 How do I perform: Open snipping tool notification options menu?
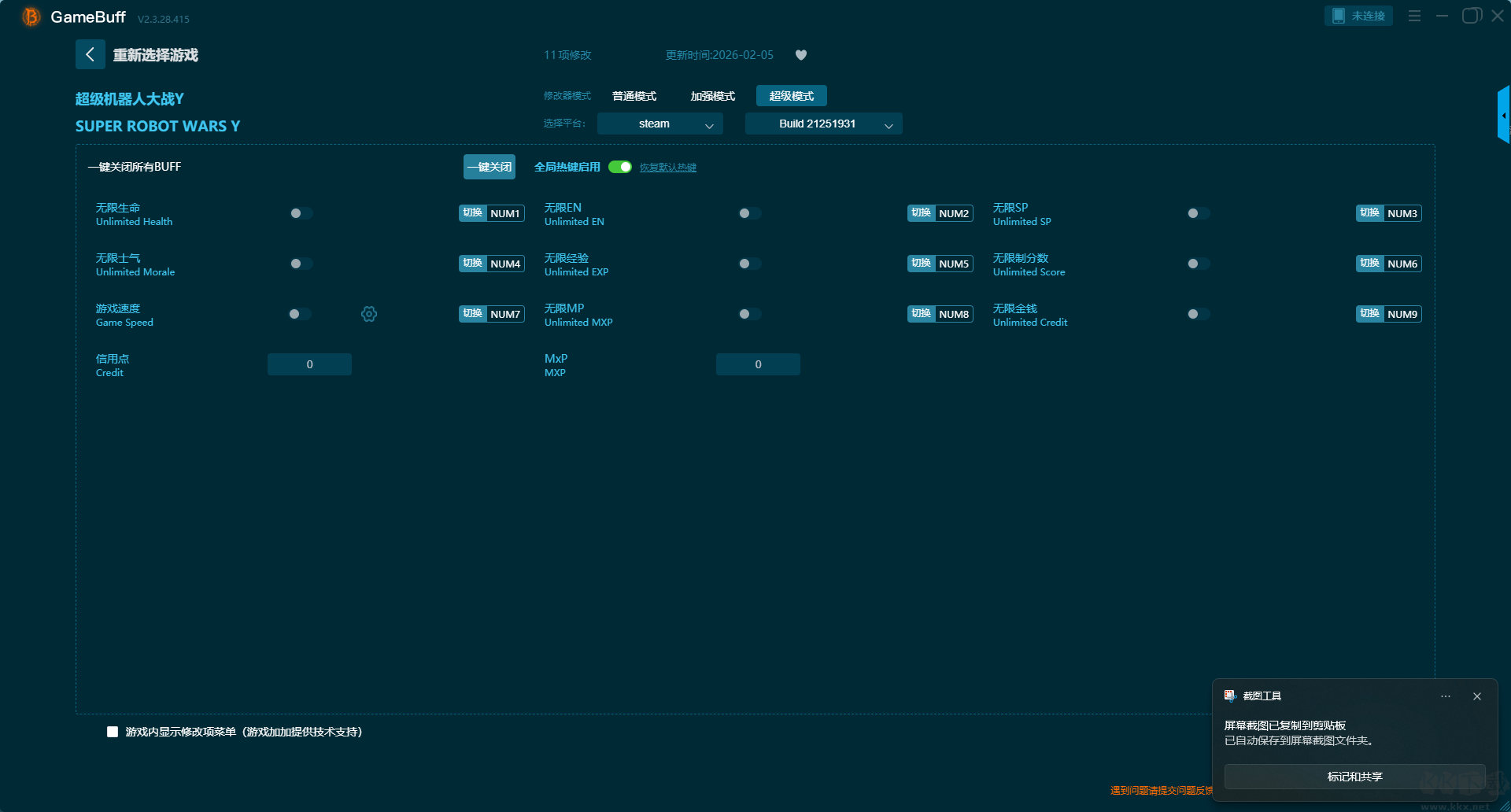click(x=1446, y=696)
